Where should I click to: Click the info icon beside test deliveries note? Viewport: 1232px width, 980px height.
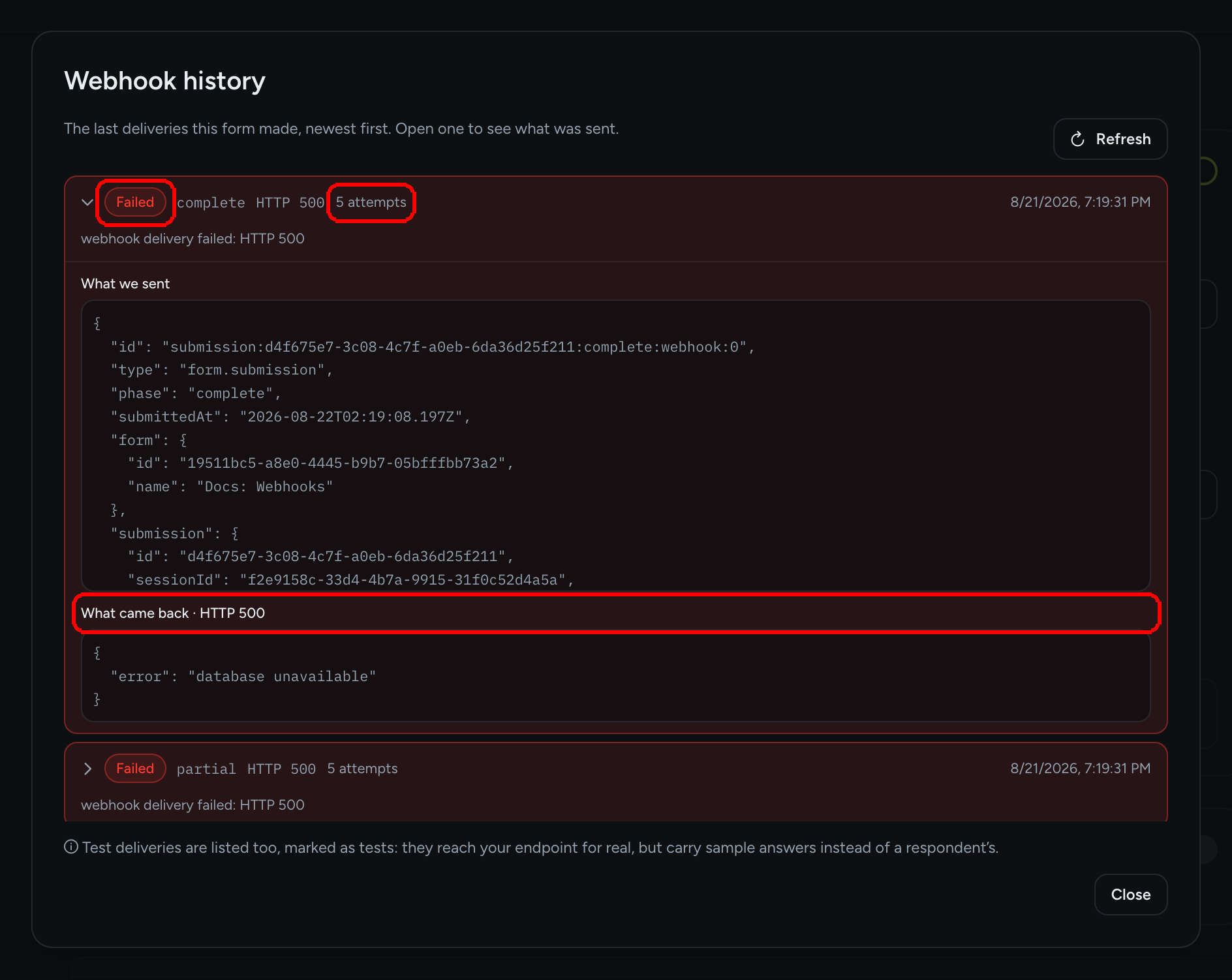tap(71, 847)
